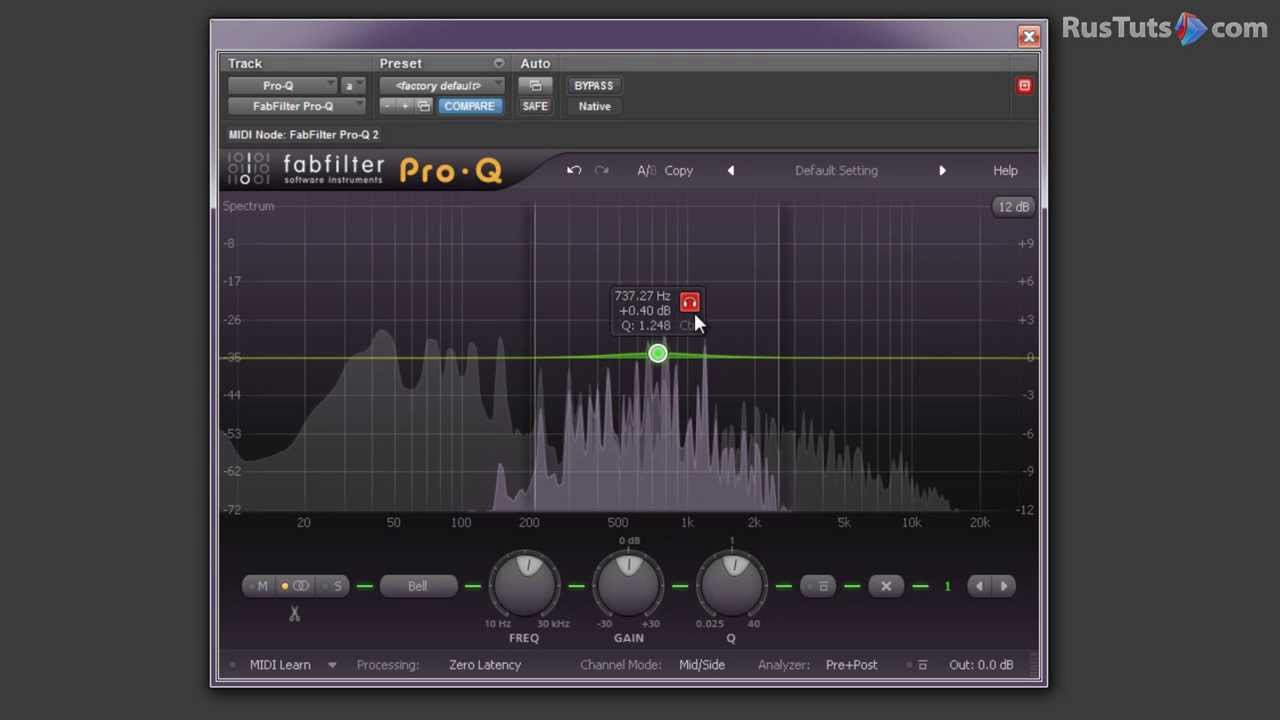
Task: Click the green band number 1
Action: [x=947, y=586]
